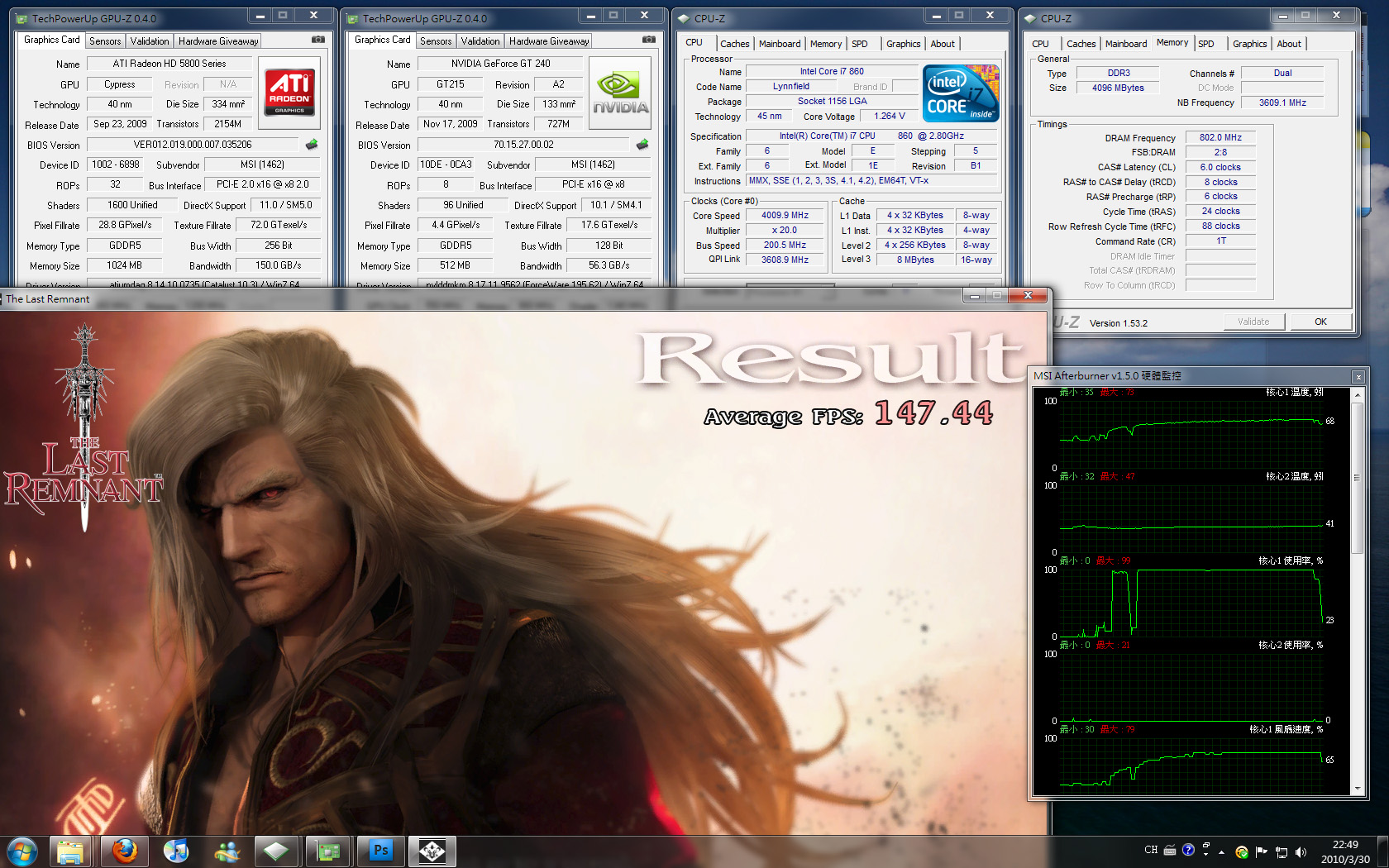Open the Action Center flag icon

pos(1261,851)
